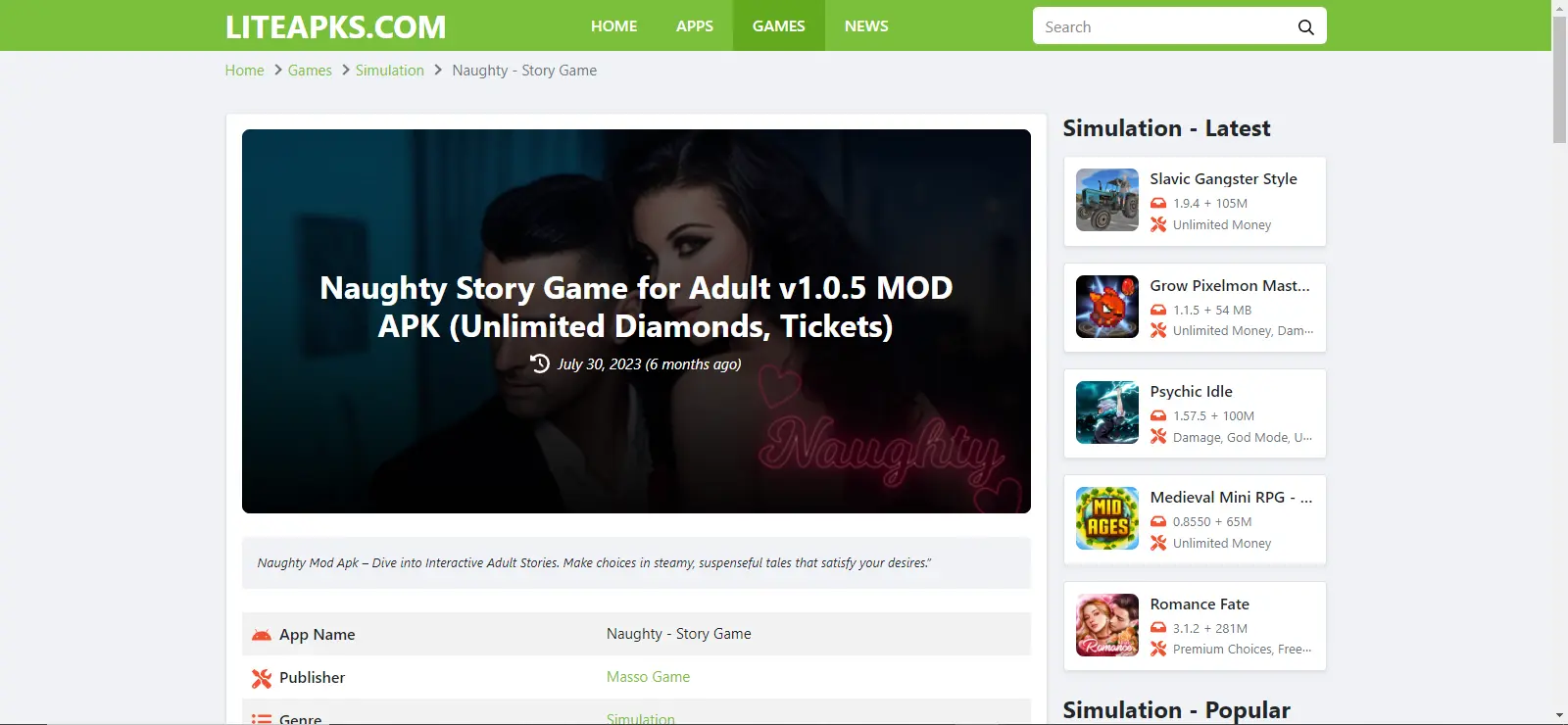Image resolution: width=1568 pixels, height=725 pixels.
Task: Click the Medieval Mini RPG Mid Ages icon
Action: [x=1107, y=518]
